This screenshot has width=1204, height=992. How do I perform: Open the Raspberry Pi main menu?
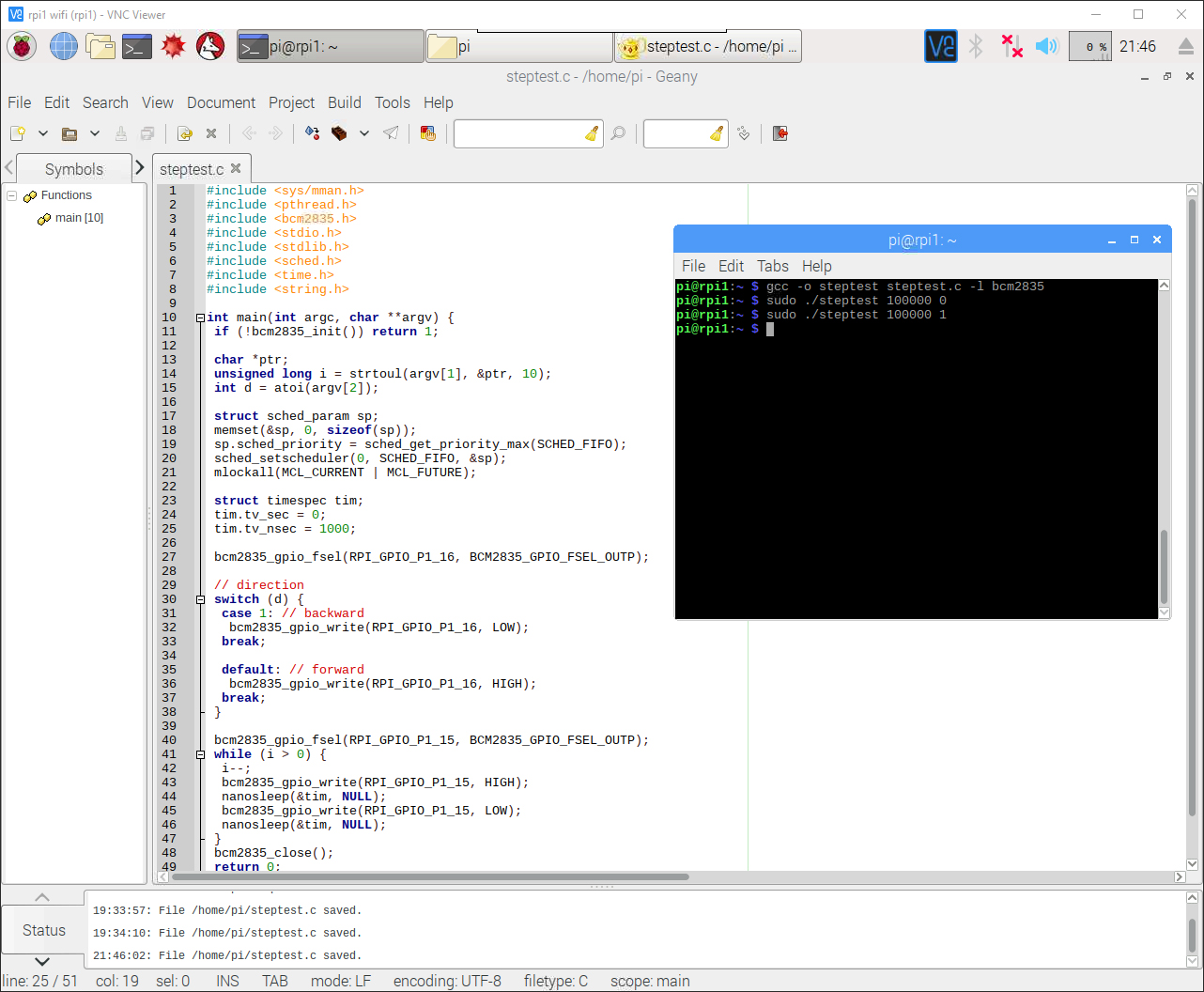click(22, 46)
